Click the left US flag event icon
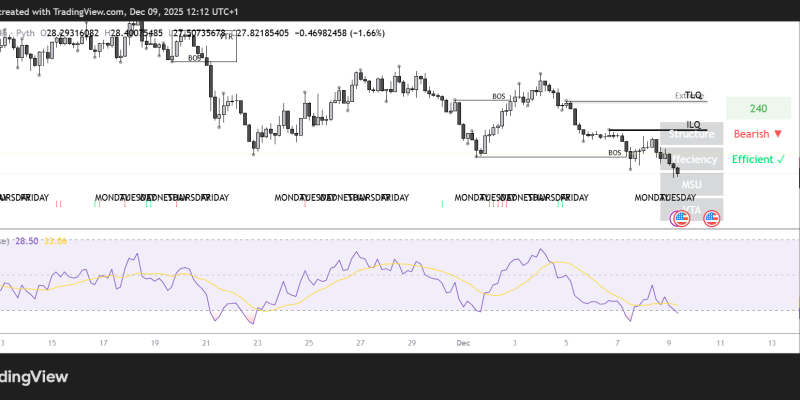Viewport: 800px width, 400px height. click(680, 217)
